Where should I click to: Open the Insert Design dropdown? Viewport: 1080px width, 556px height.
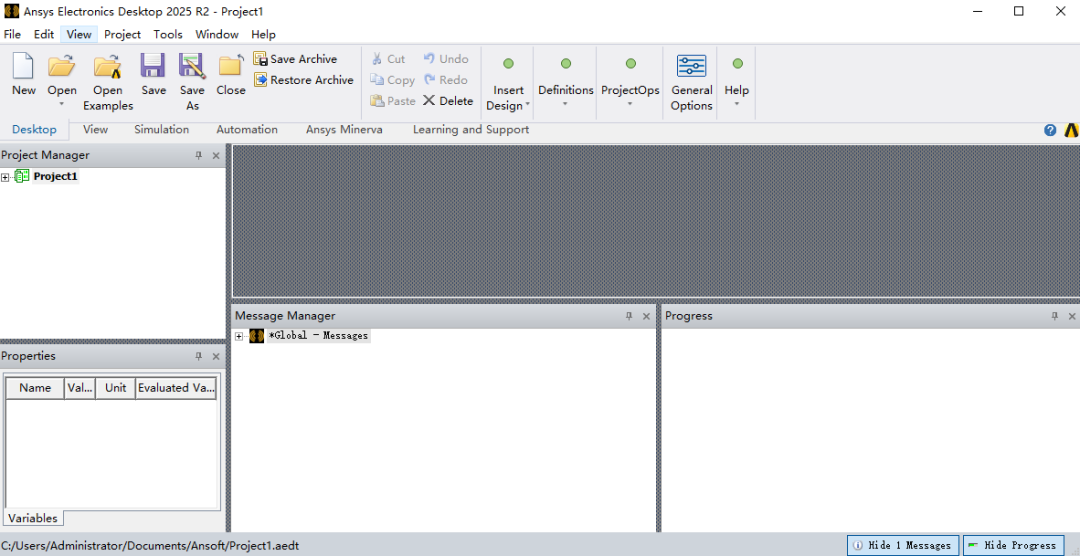tap(508, 98)
